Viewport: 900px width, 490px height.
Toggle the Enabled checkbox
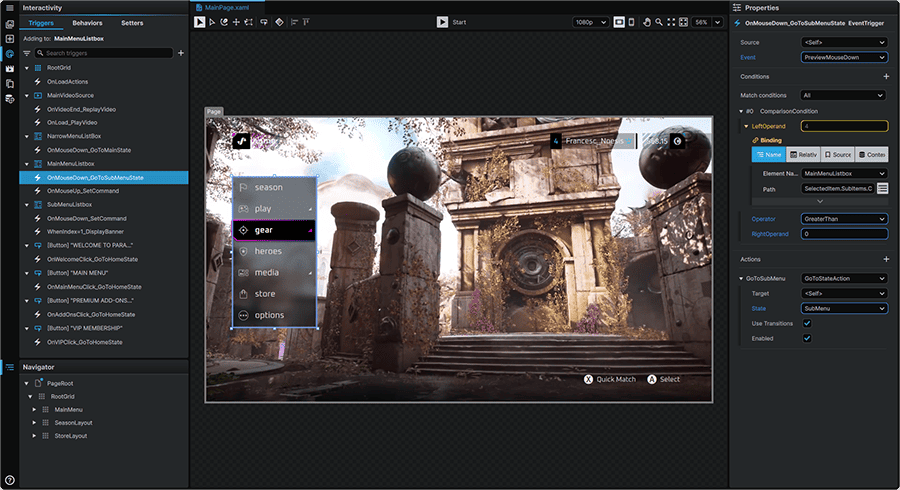pos(807,339)
